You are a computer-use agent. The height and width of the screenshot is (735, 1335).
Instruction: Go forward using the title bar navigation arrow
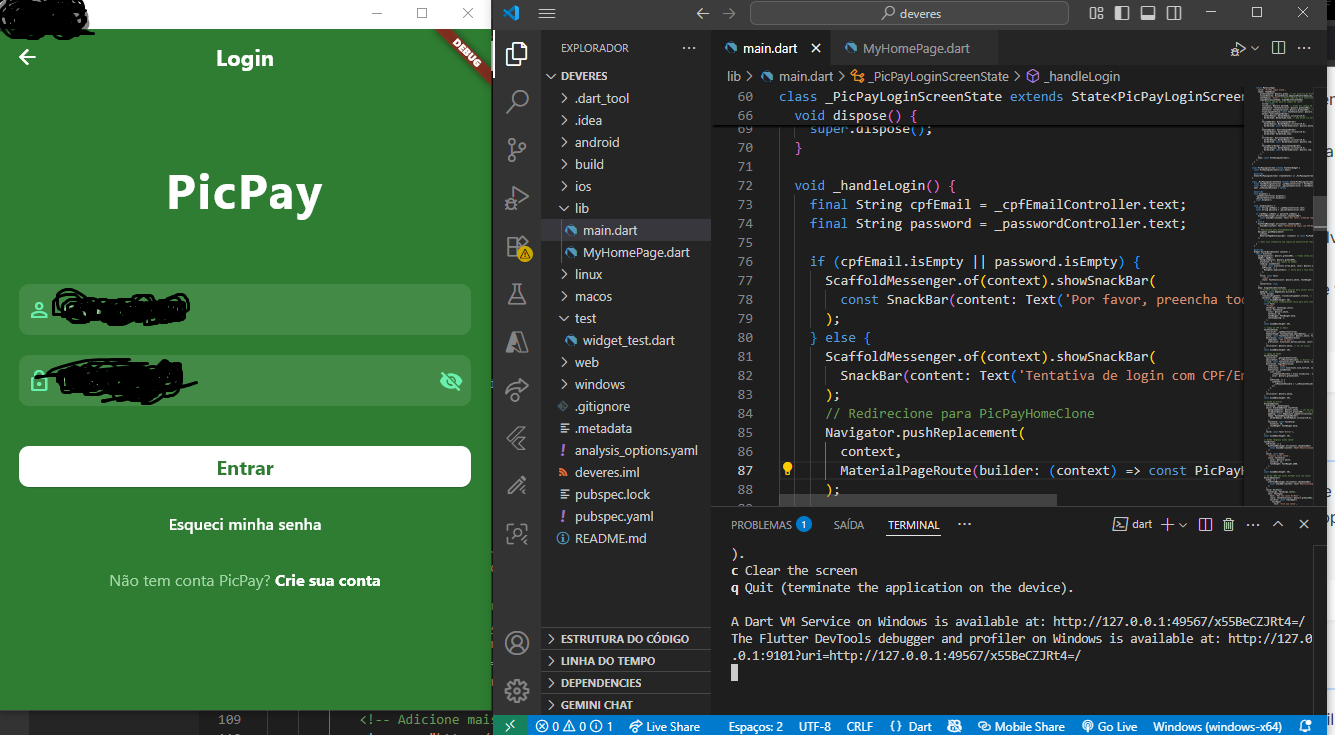tap(728, 13)
